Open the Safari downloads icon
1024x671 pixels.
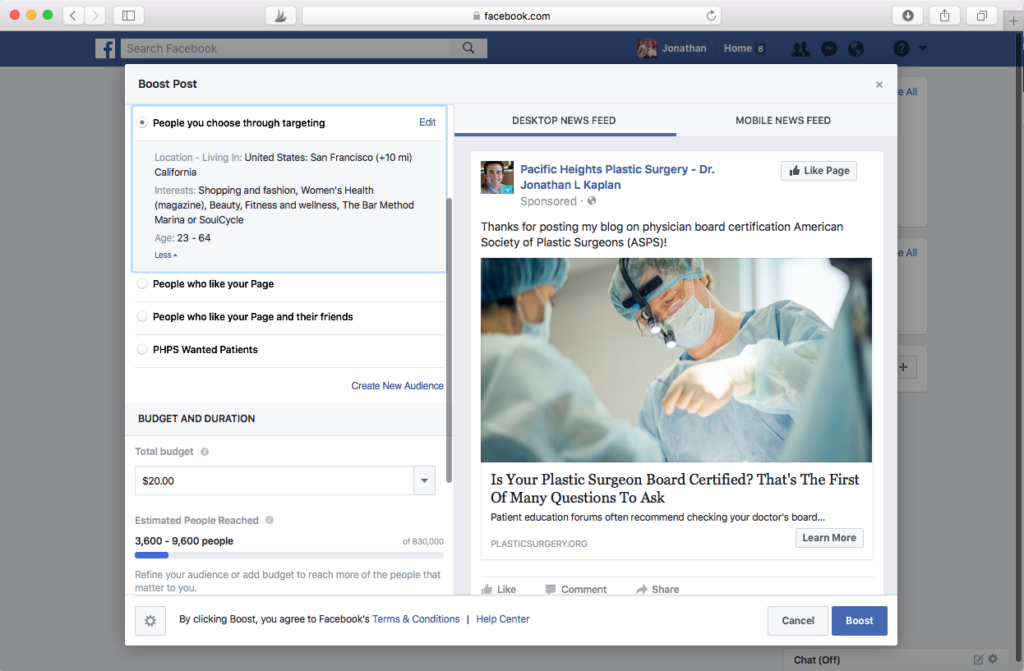tap(908, 15)
